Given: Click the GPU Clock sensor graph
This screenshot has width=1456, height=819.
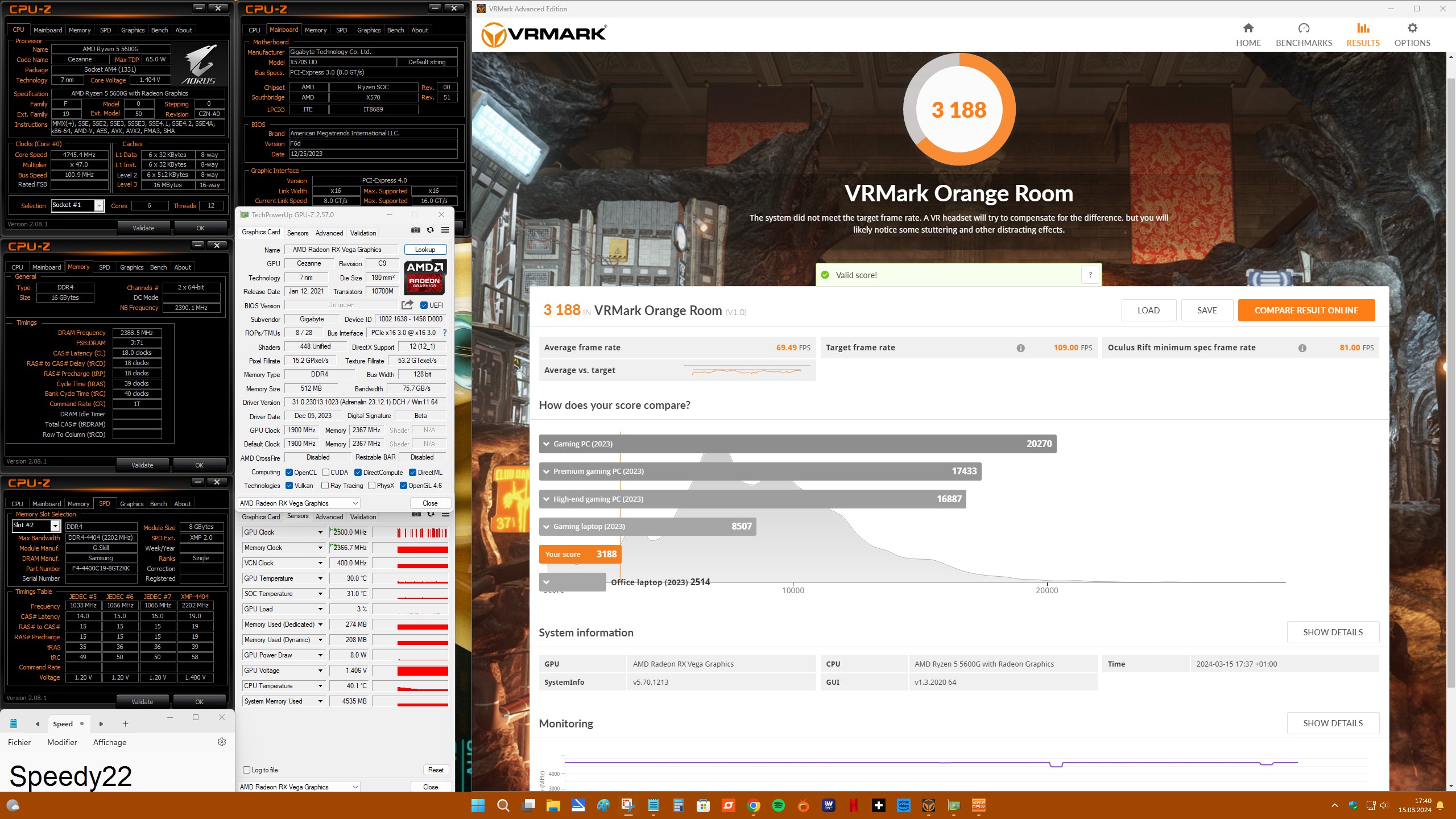Looking at the screenshot, I should click(409, 532).
